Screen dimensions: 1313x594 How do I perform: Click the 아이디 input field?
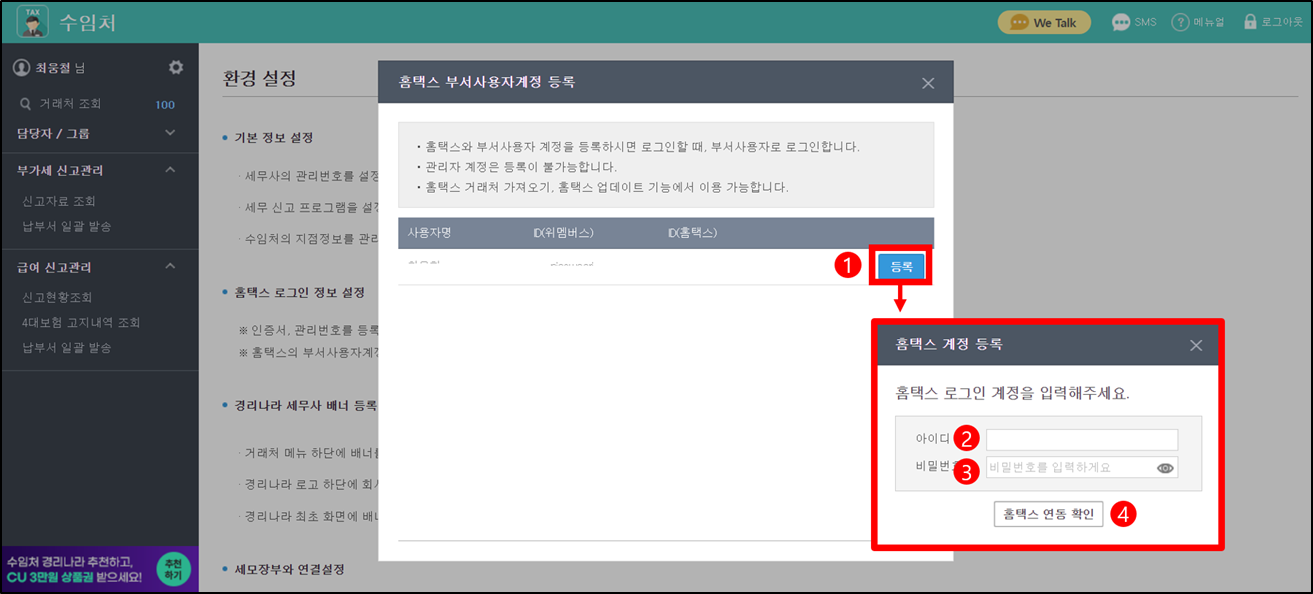(x=1081, y=440)
